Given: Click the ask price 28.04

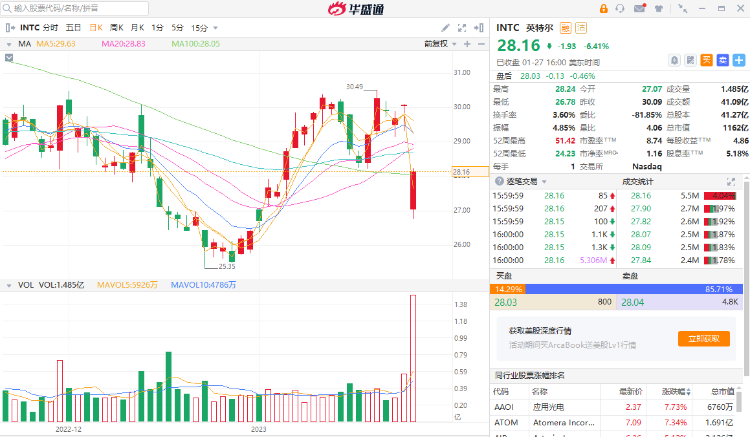Looking at the screenshot, I should click(632, 302).
